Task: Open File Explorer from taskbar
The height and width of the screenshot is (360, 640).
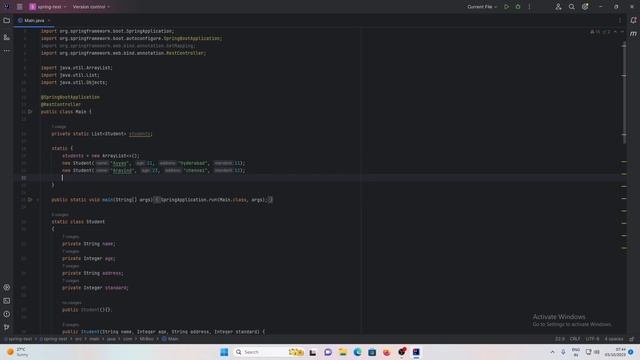Action: click(342, 352)
